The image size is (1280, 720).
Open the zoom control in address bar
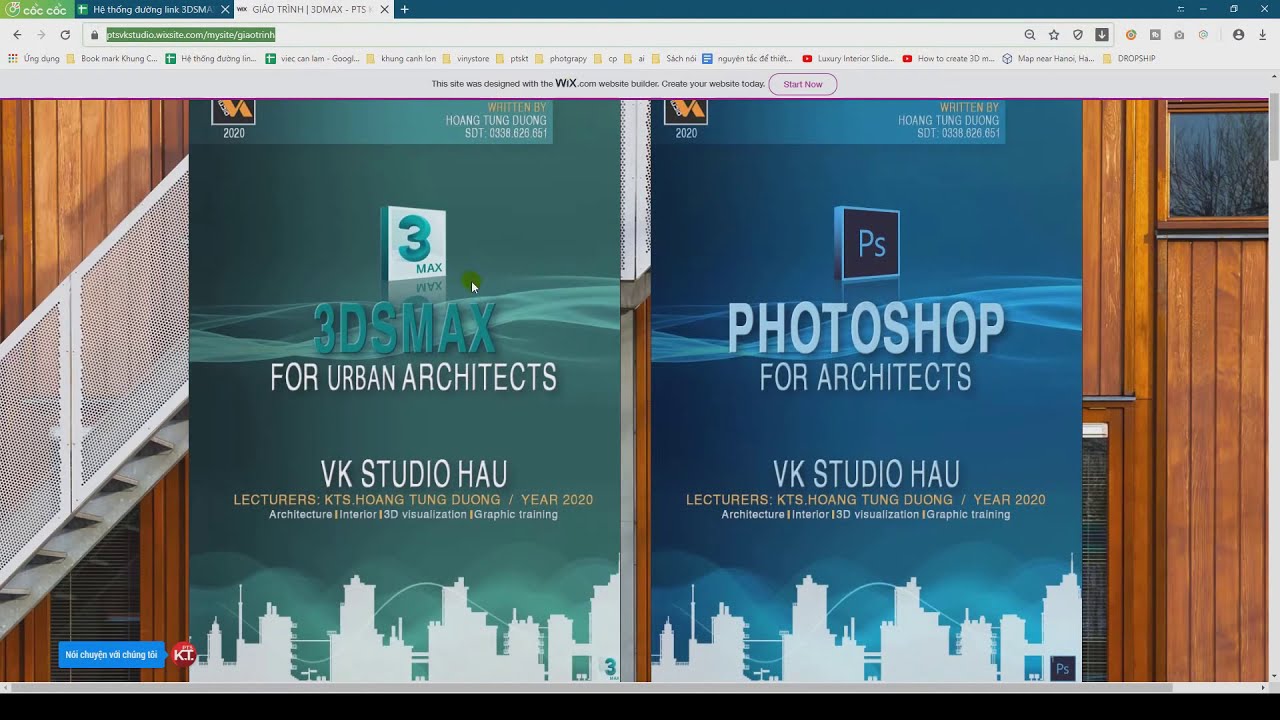pyautogui.click(x=1030, y=34)
